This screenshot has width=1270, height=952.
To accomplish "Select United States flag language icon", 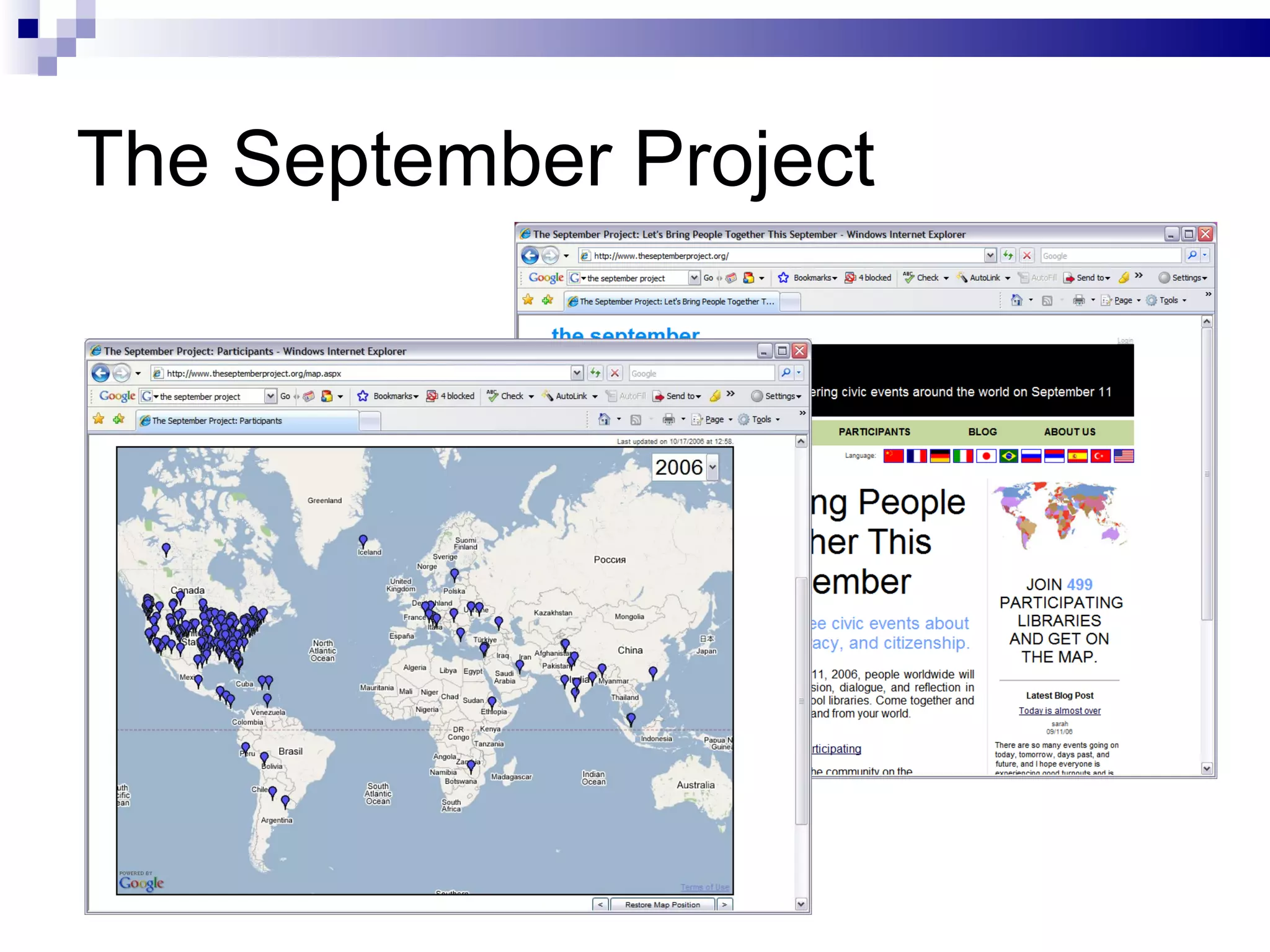I will click(x=1124, y=456).
